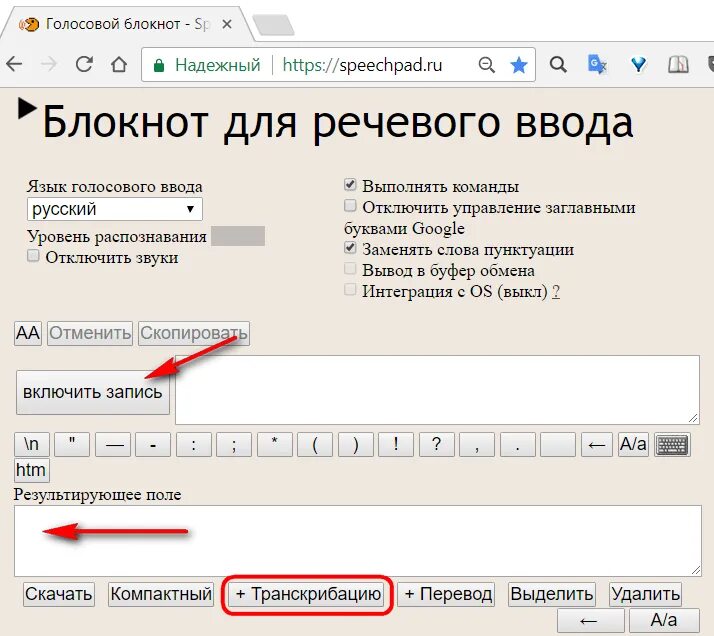The width and height of the screenshot is (714, 636).
Task: Bookmark the page with the star icon
Action: click(518, 65)
